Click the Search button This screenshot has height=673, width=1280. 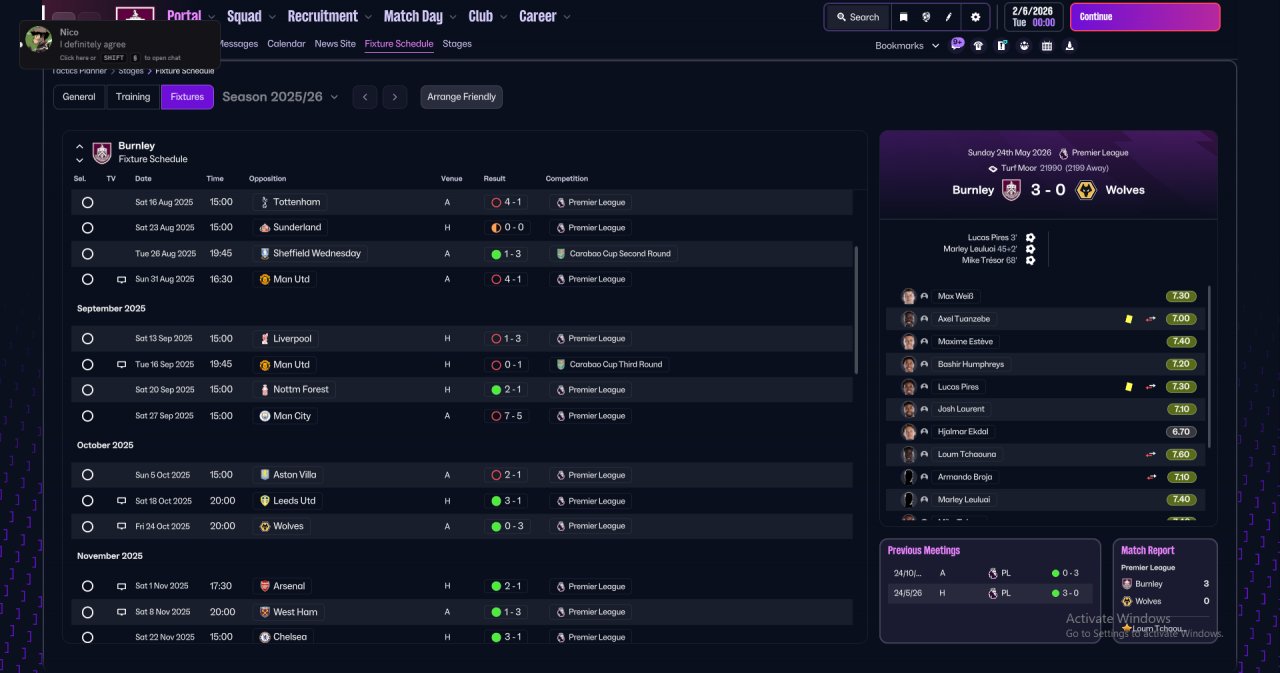(857, 17)
